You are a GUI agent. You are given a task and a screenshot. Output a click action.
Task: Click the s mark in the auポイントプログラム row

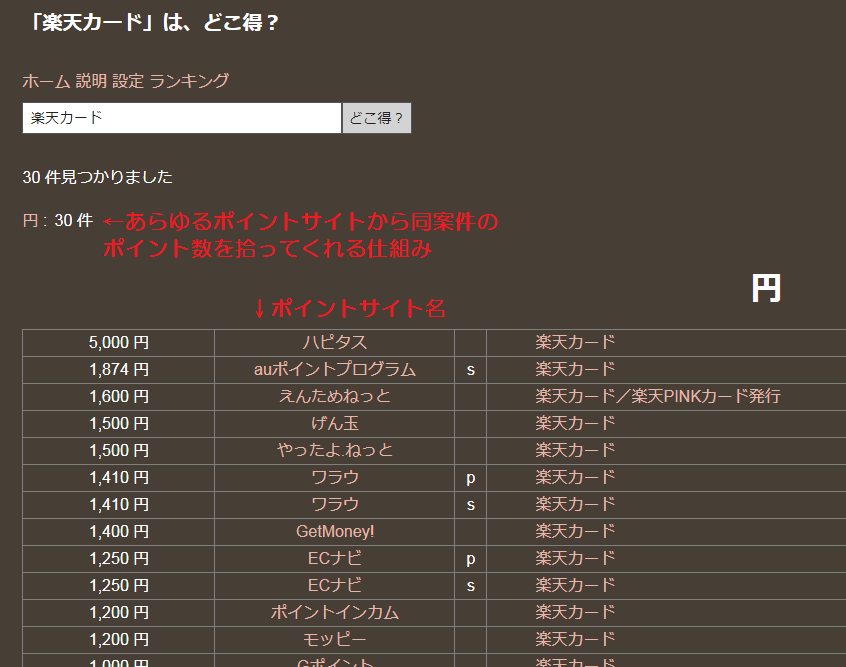(x=470, y=370)
